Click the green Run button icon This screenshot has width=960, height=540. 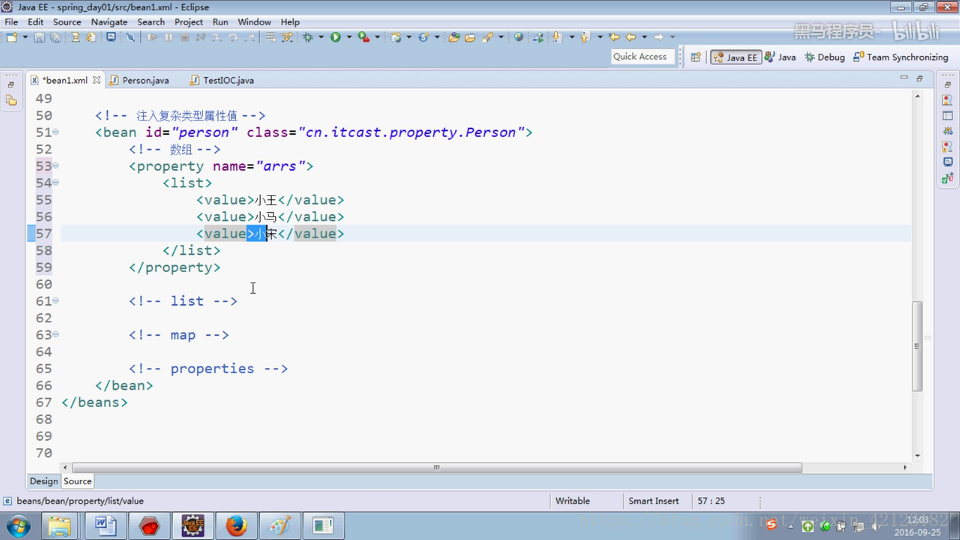336,37
